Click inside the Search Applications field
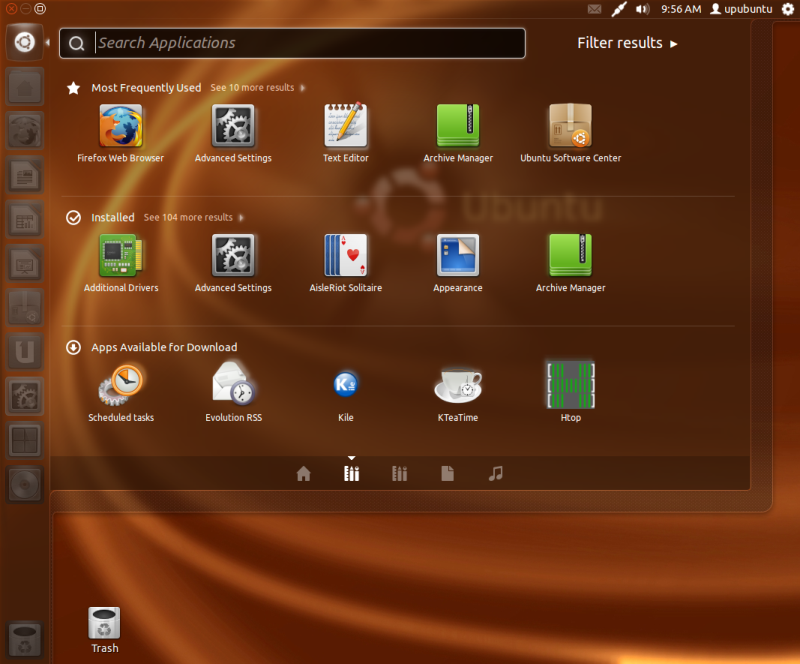This screenshot has width=800, height=664. click(x=290, y=43)
